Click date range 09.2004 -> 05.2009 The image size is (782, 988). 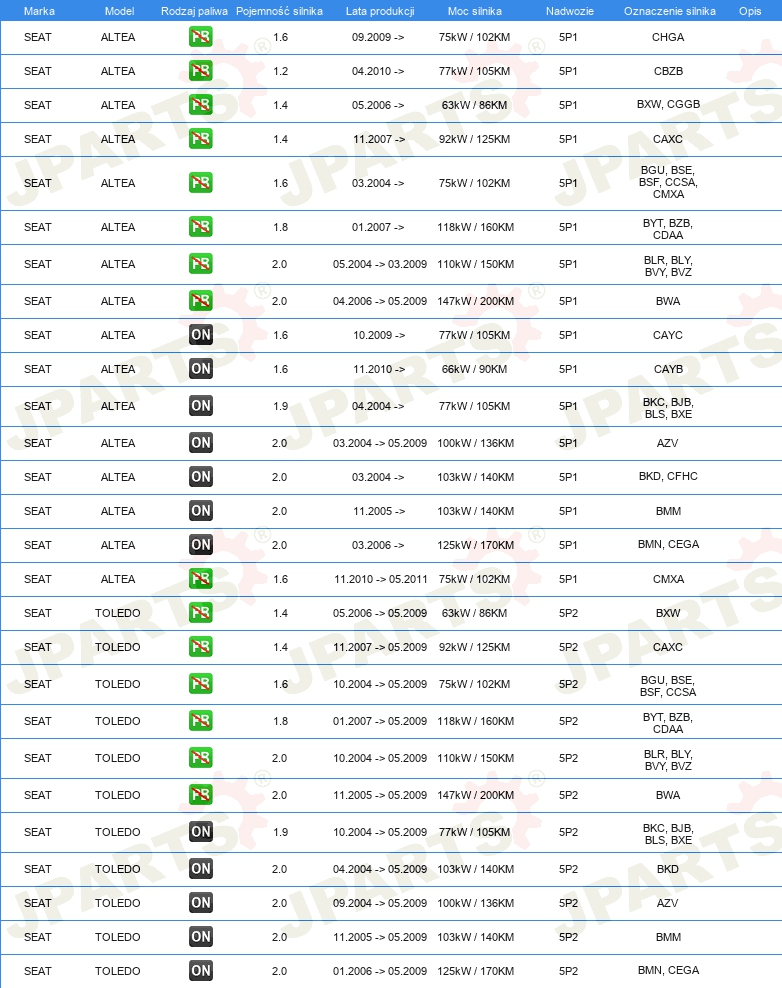[x=380, y=903]
